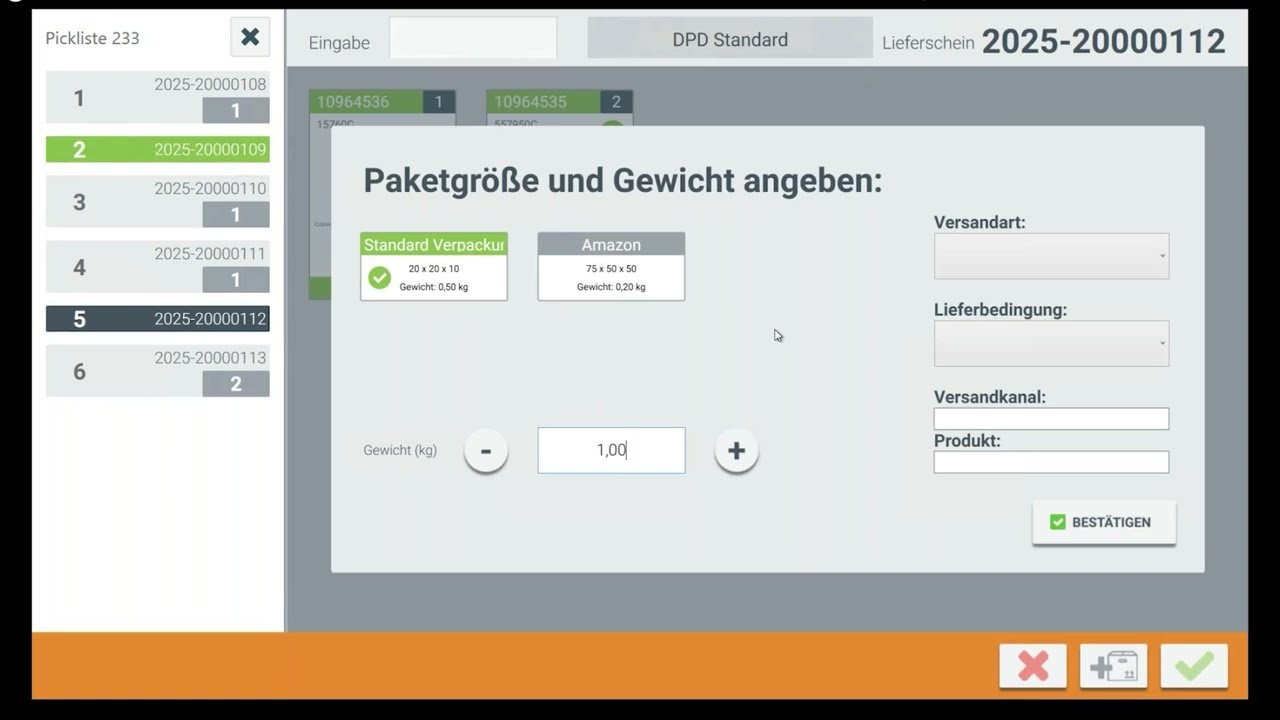Select picklist entry 3 2025-20000110

pos(158,202)
